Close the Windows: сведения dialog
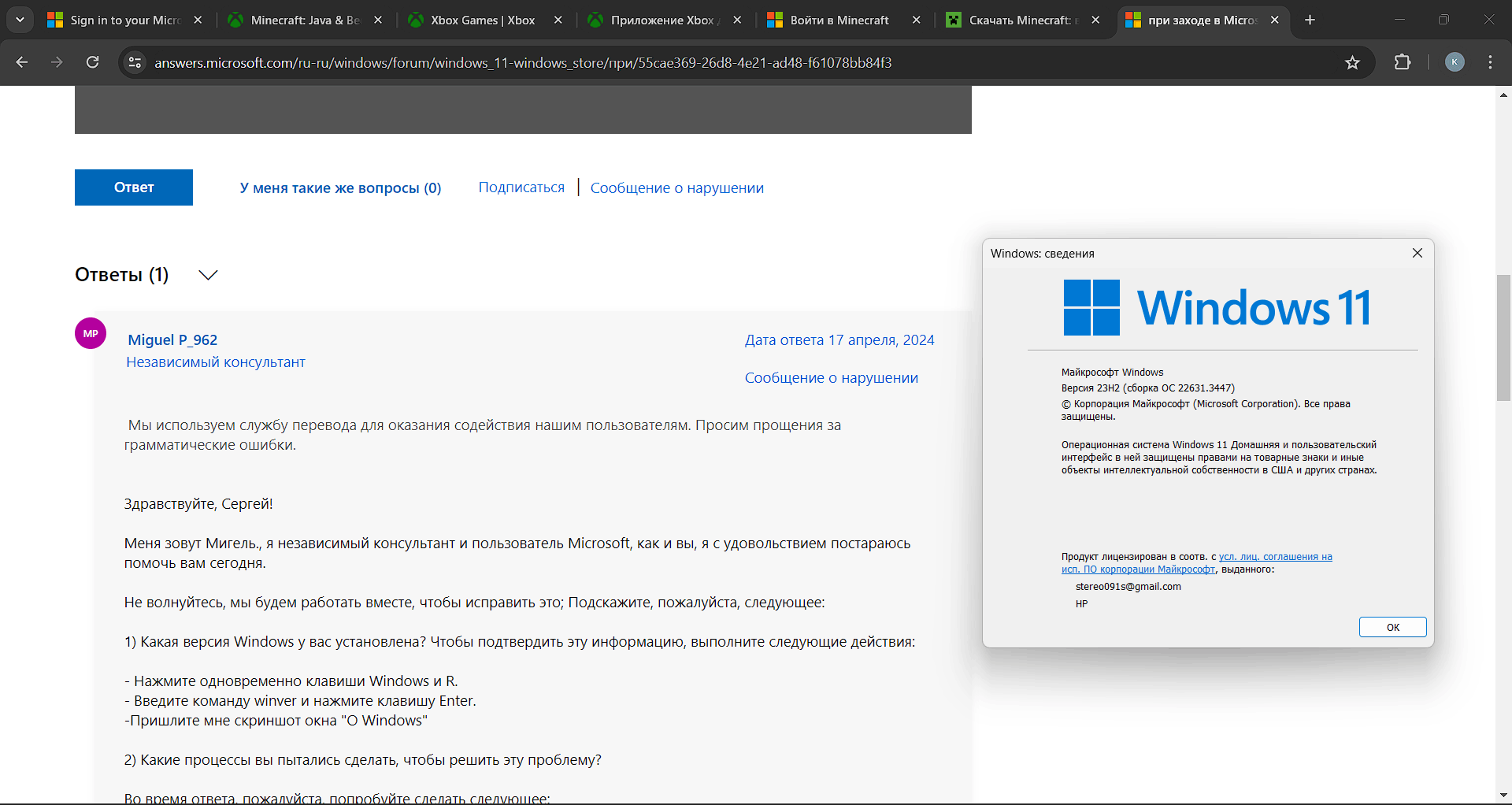The width and height of the screenshot is (1512, 805). [x=1417, y=253]
